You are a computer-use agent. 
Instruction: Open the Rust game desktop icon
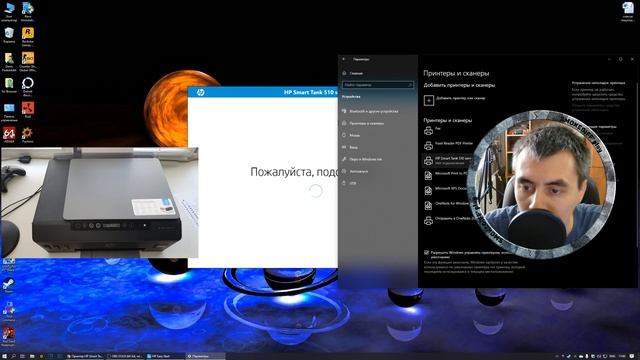[28, 110]
